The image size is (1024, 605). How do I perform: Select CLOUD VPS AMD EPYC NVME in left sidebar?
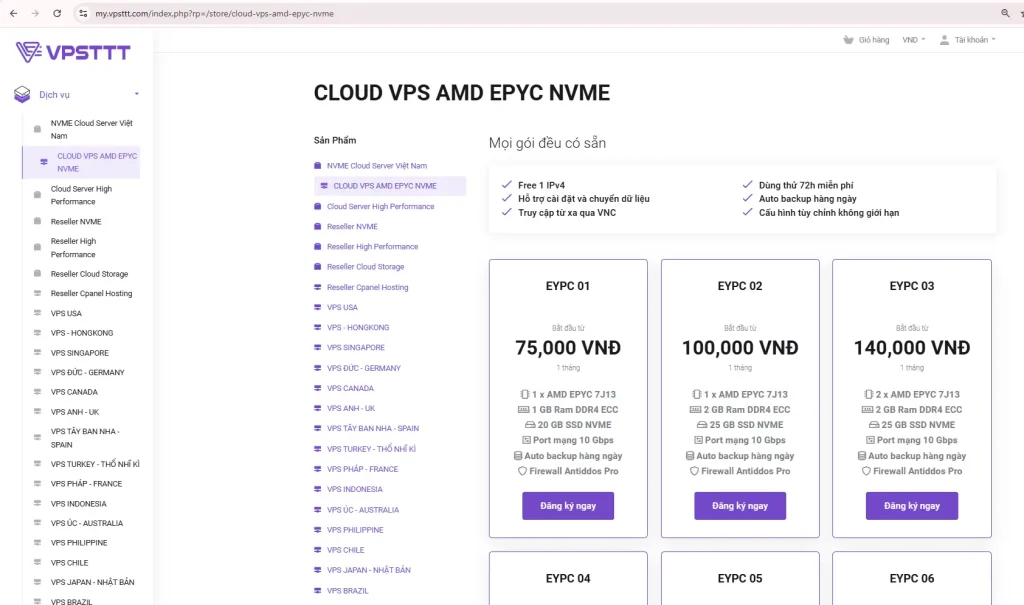82,162
